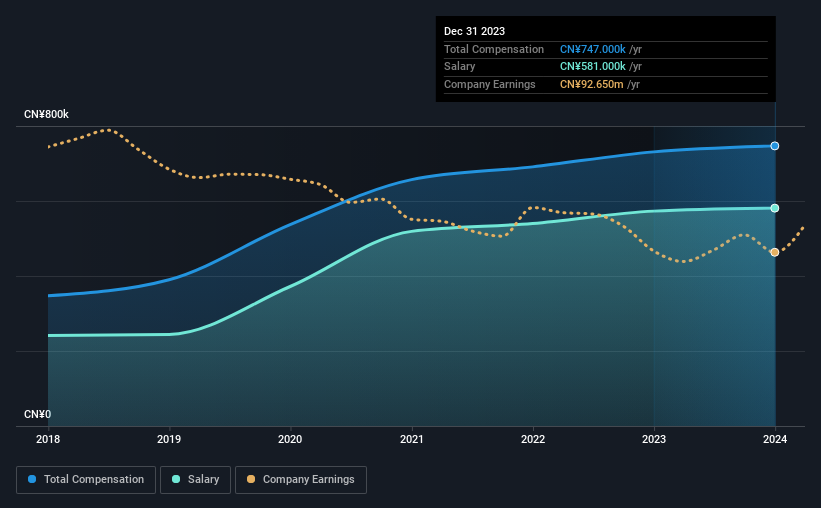Screen dimensions: 821x508
Task: Select the blue Total Compensation data point marker
Action: tap(774, 146)
